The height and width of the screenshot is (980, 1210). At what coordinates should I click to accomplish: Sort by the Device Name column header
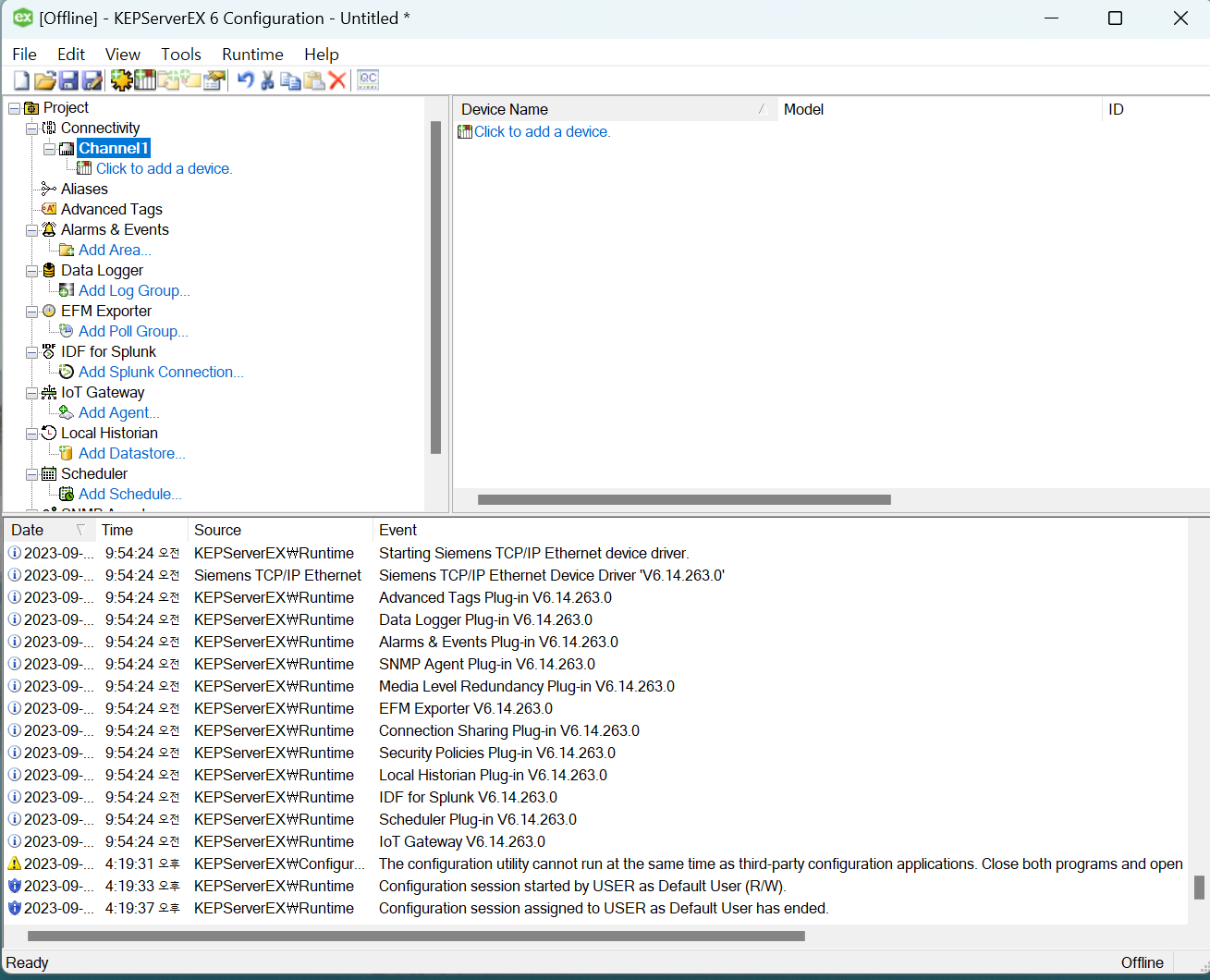[616, 109]
